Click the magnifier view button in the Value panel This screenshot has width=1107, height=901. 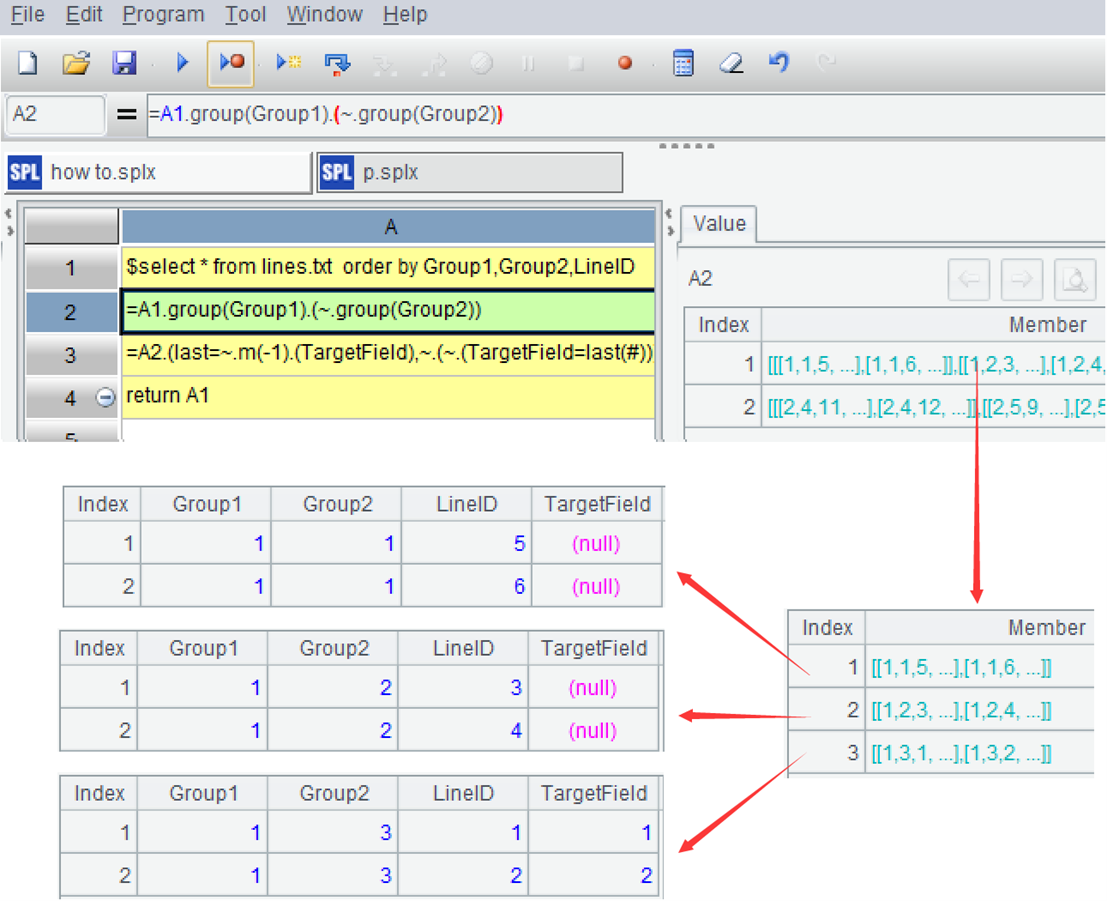click(1075, 280)
